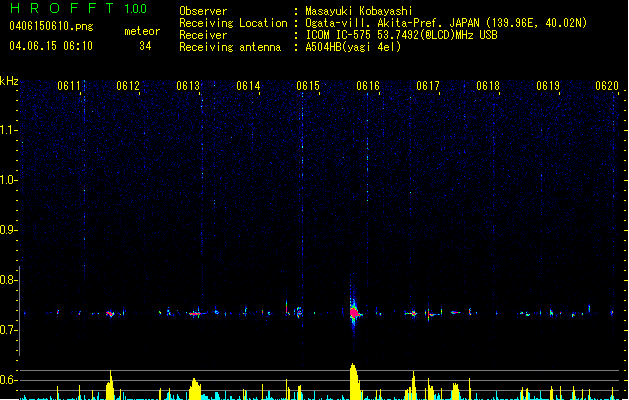The width and height of the screenshot is (629, 400).
Task: Select the file name 0406150610.png
Action: click(51, 26)
